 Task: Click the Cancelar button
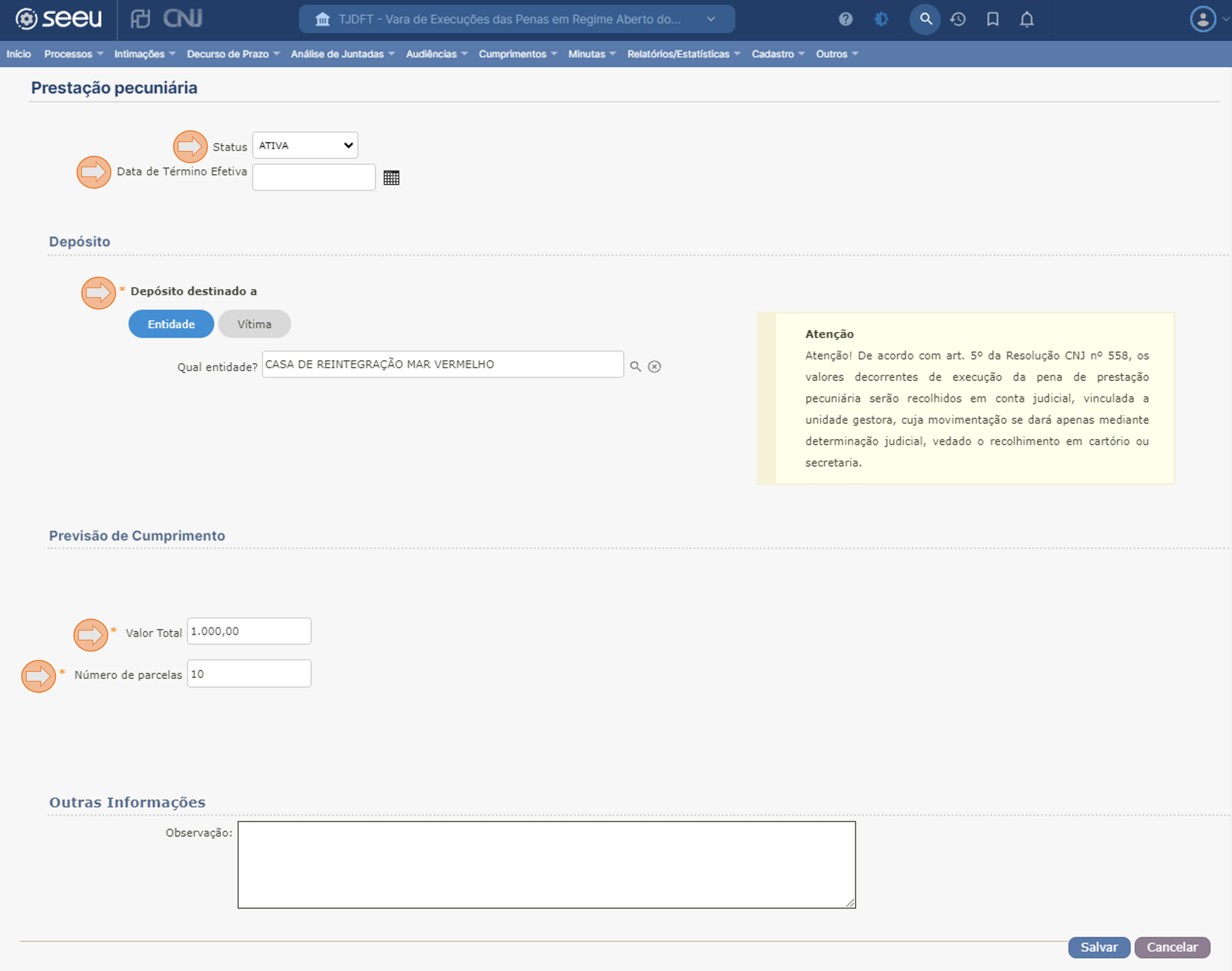pyautogui.click(x=1172, y=947)
